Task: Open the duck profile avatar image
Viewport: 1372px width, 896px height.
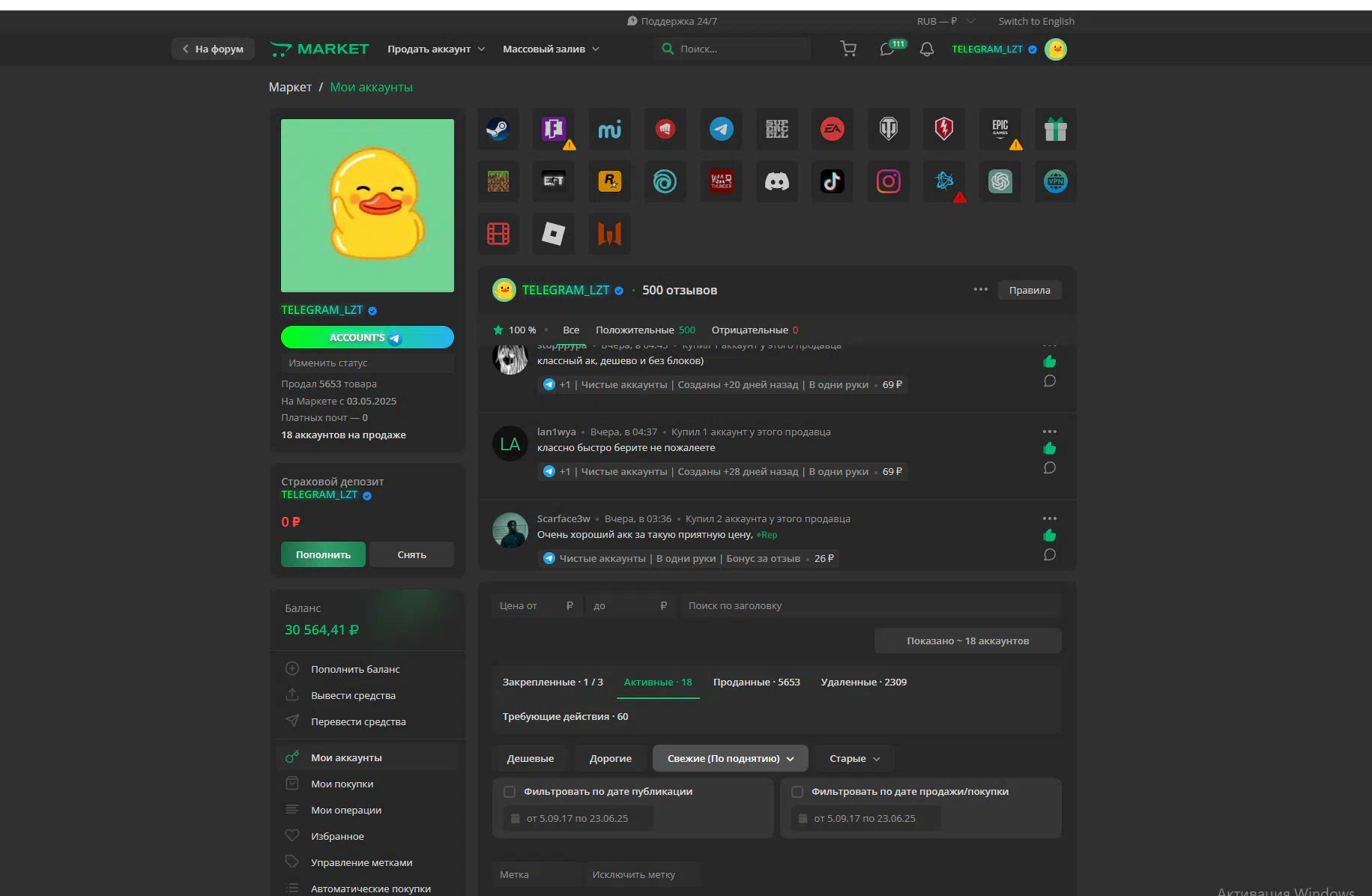Action: (x=367, y=205)
